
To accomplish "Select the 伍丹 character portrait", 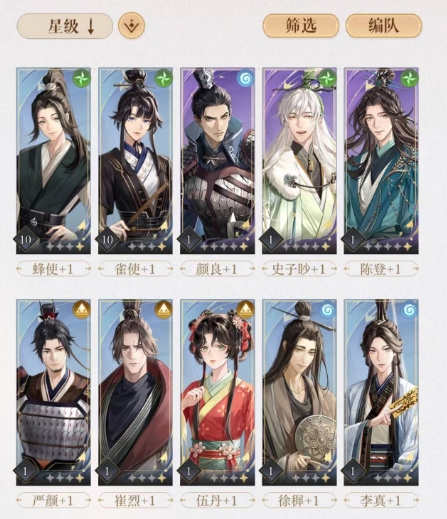I will (x=217, y=392).
